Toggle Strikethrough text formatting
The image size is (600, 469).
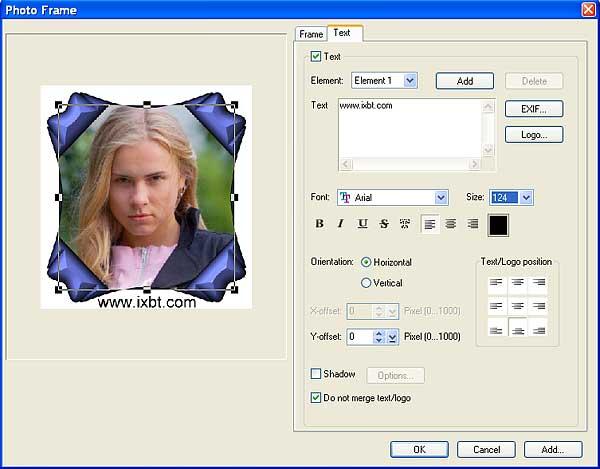point(384,224)
